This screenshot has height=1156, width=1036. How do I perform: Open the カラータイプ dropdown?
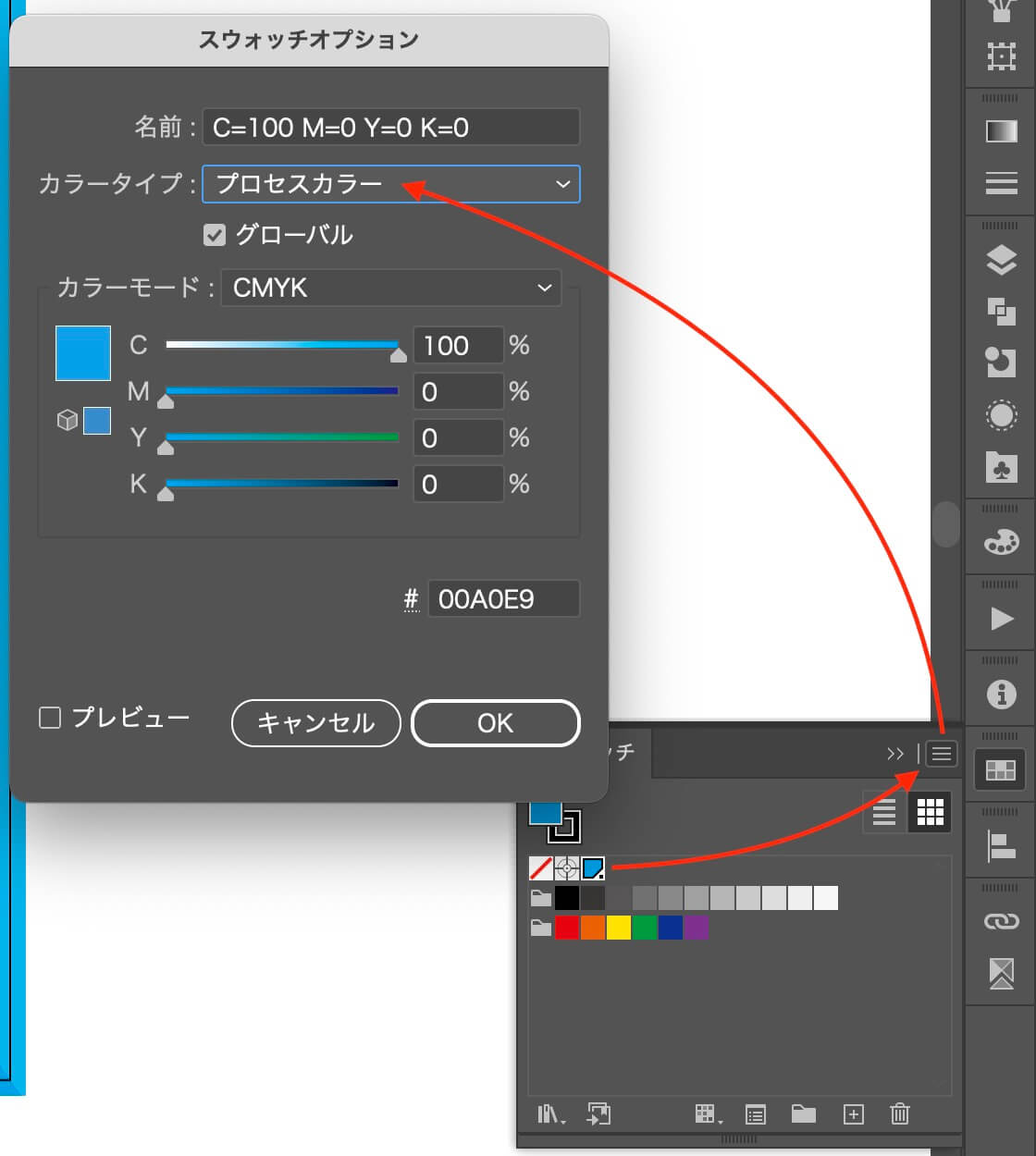390,184
